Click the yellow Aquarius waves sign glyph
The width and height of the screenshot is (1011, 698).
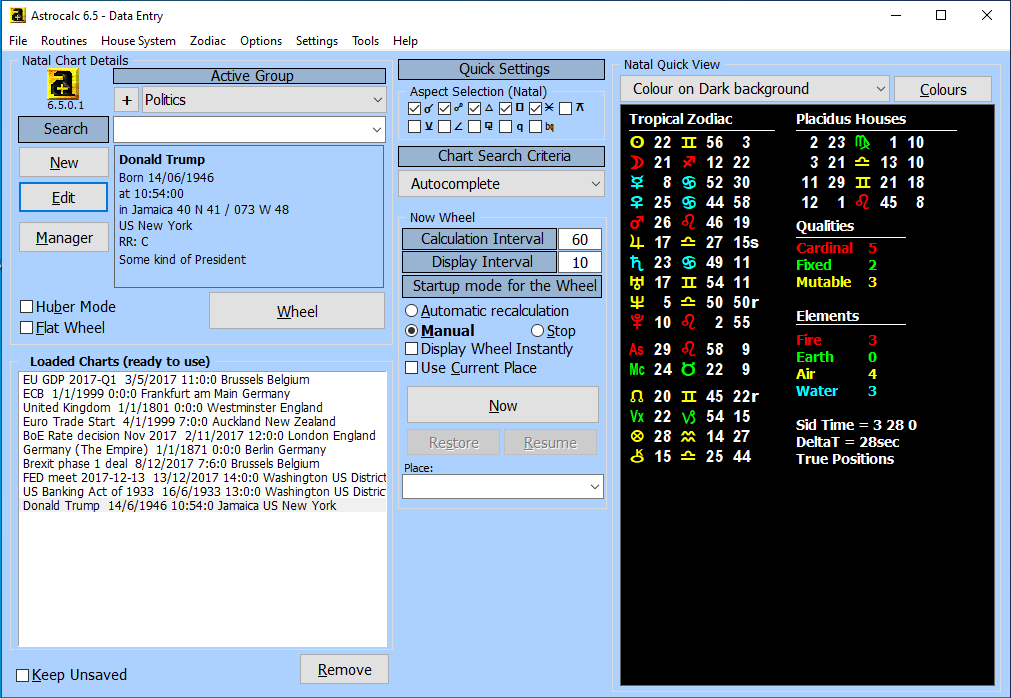tap(689, 436)
